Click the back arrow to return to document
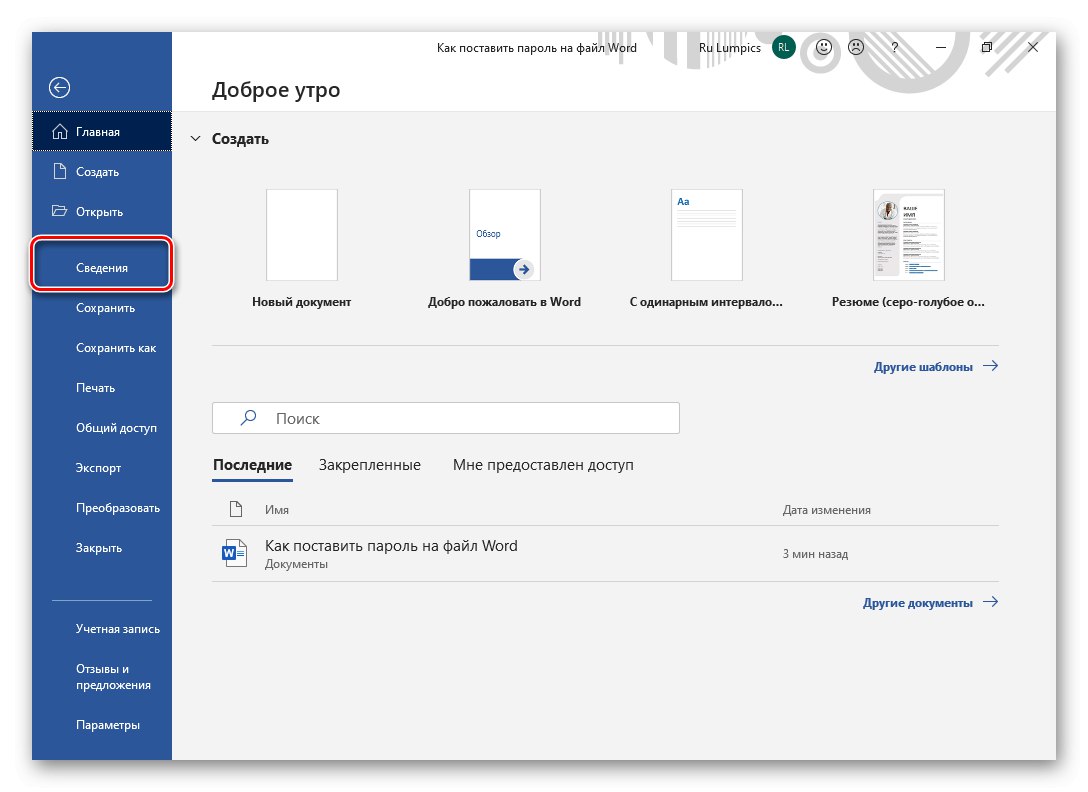The image size is (1088, 792). pos(60,87)
